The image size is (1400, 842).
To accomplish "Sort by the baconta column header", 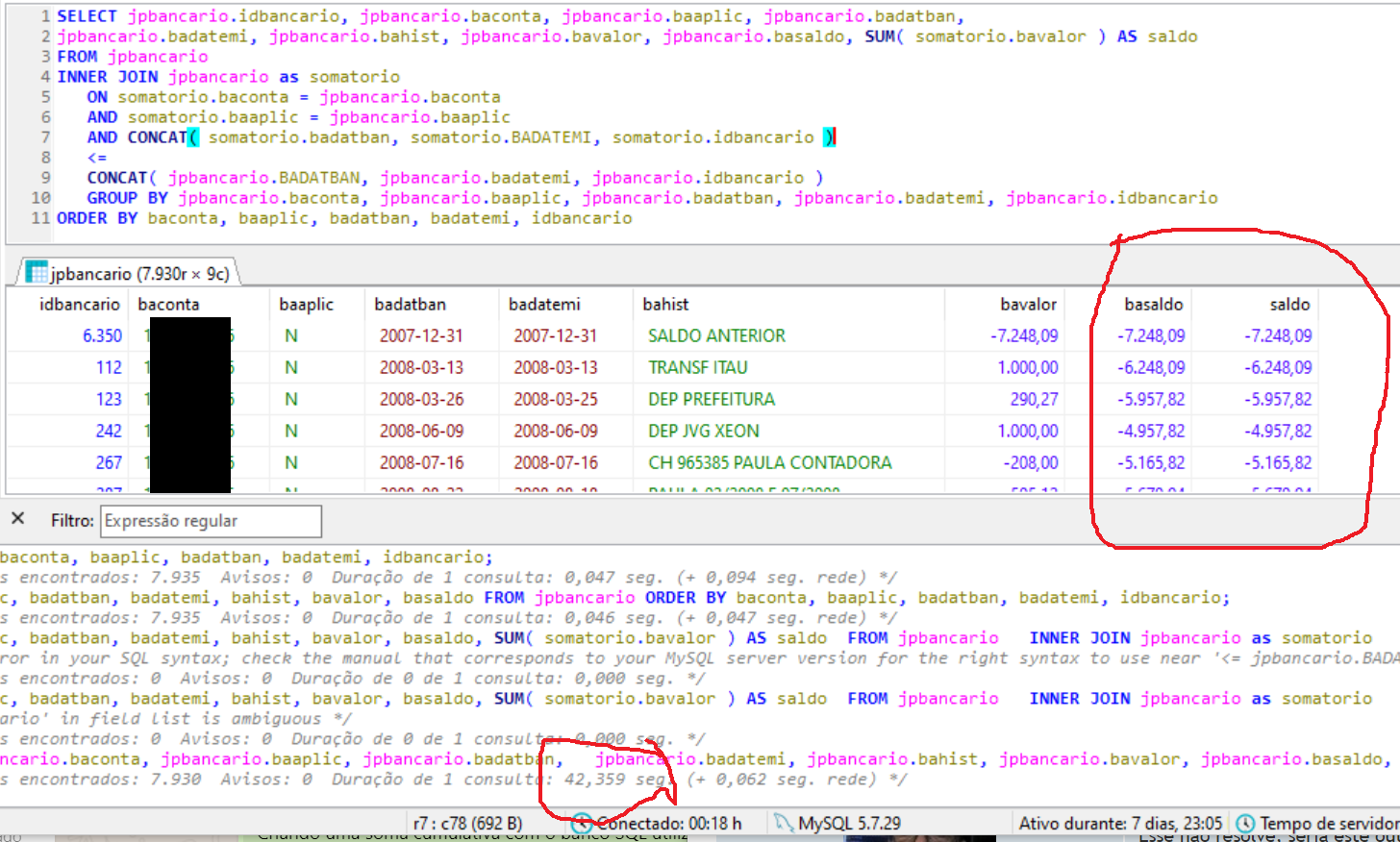I will point(169,305).
